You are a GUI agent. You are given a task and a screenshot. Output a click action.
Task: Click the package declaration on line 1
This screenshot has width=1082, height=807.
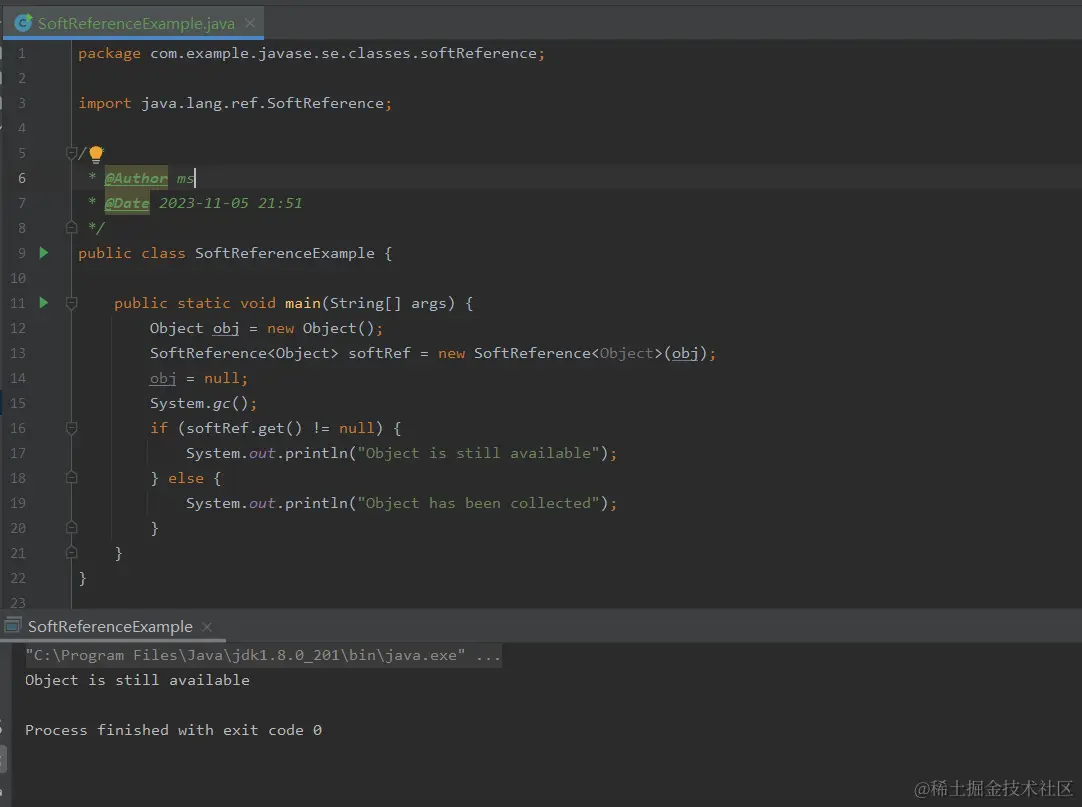[311, 54]
